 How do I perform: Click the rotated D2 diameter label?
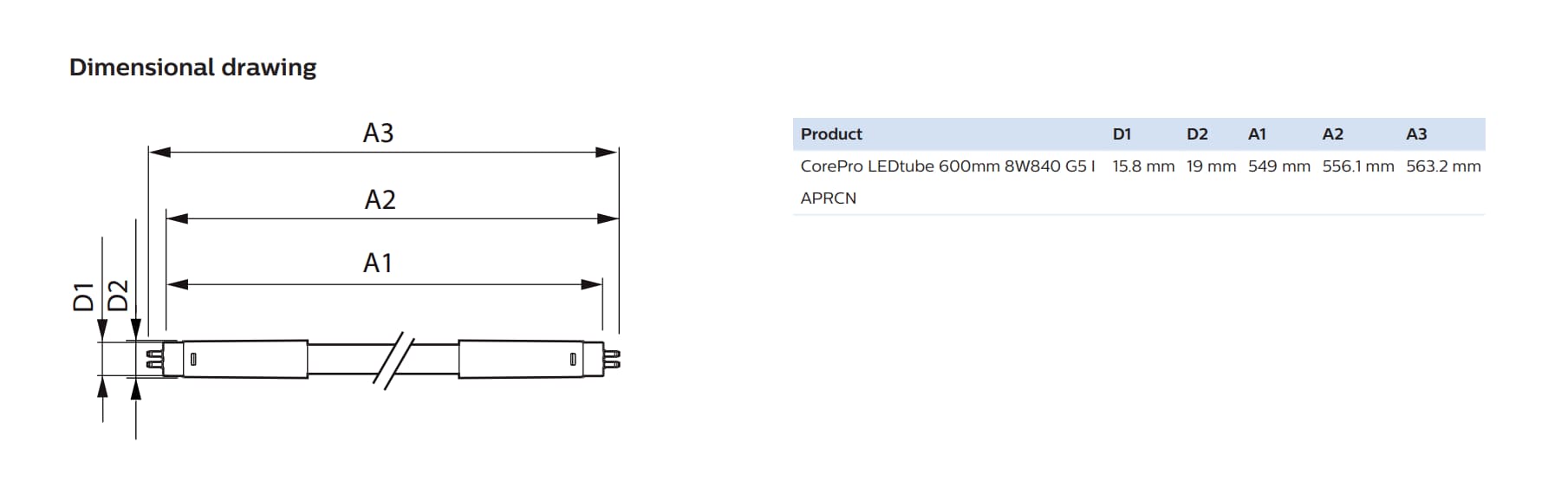(118, 296)
